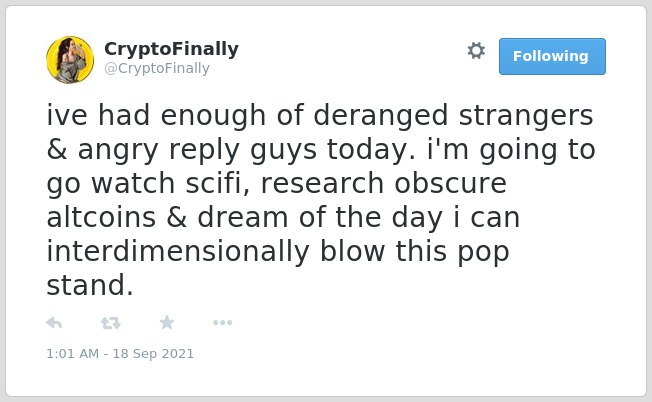The height and width of the screenshot is (402, 652).
Task: Click the word "strangers" in the tweet
Action: (526, 116)
